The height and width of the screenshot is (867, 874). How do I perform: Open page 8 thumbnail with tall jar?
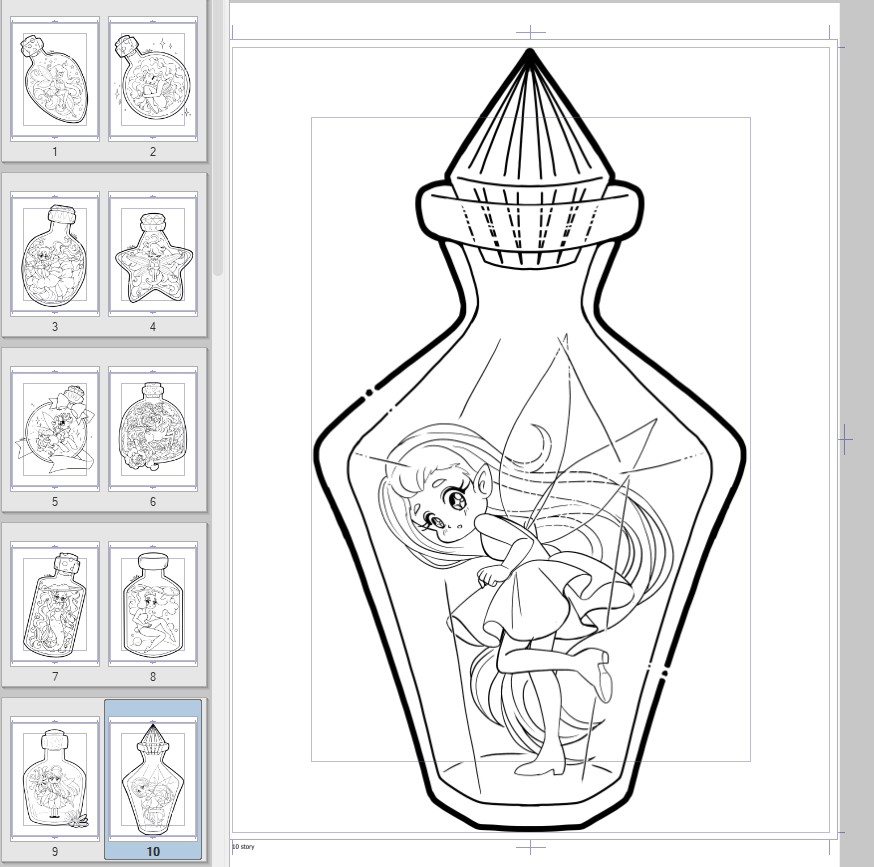[x=152, y=605]
